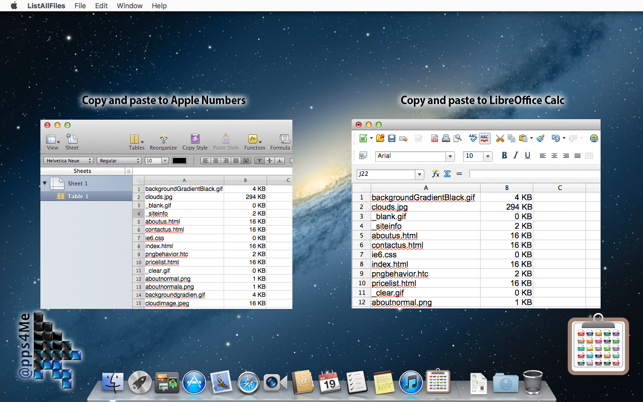Image resolution: width=643 pixels, height=402 pixels.
Task: Toggle Bold formatting in Calc
Action: click(x=504, y=155)
